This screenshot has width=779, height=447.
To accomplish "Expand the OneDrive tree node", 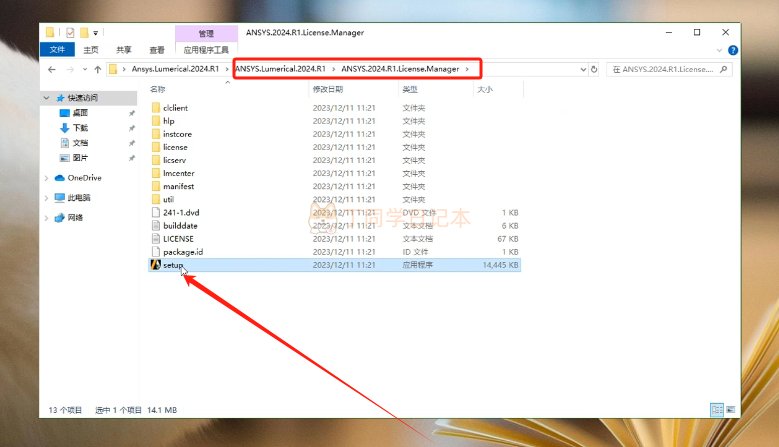I will pos(47,178).
